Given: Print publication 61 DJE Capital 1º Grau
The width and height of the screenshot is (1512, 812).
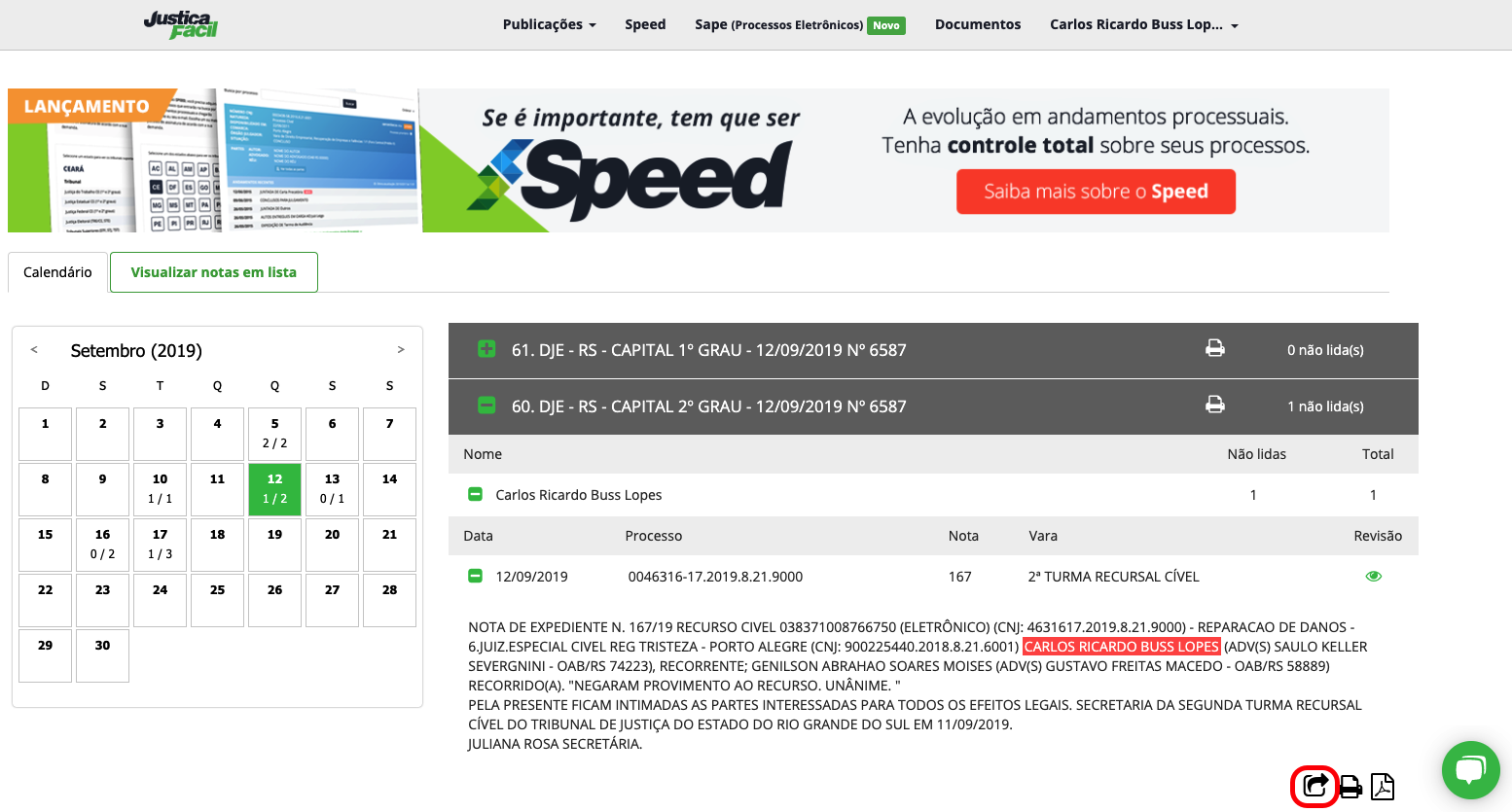Looking at the screenshot, I should click(1215, 348).
